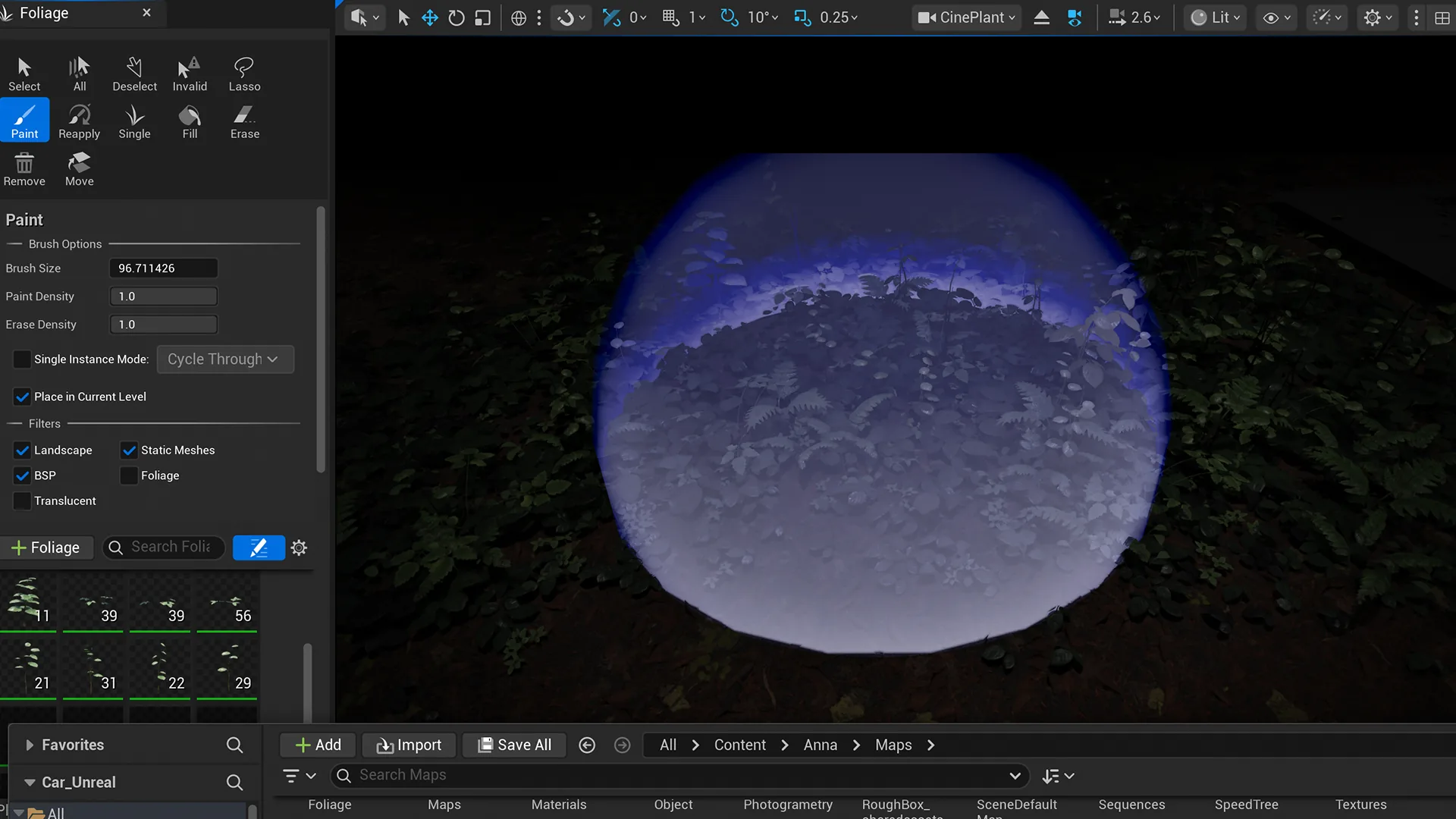
Task: Open camera speed 2.6 dropdown
Action: tap(1134, 17)
